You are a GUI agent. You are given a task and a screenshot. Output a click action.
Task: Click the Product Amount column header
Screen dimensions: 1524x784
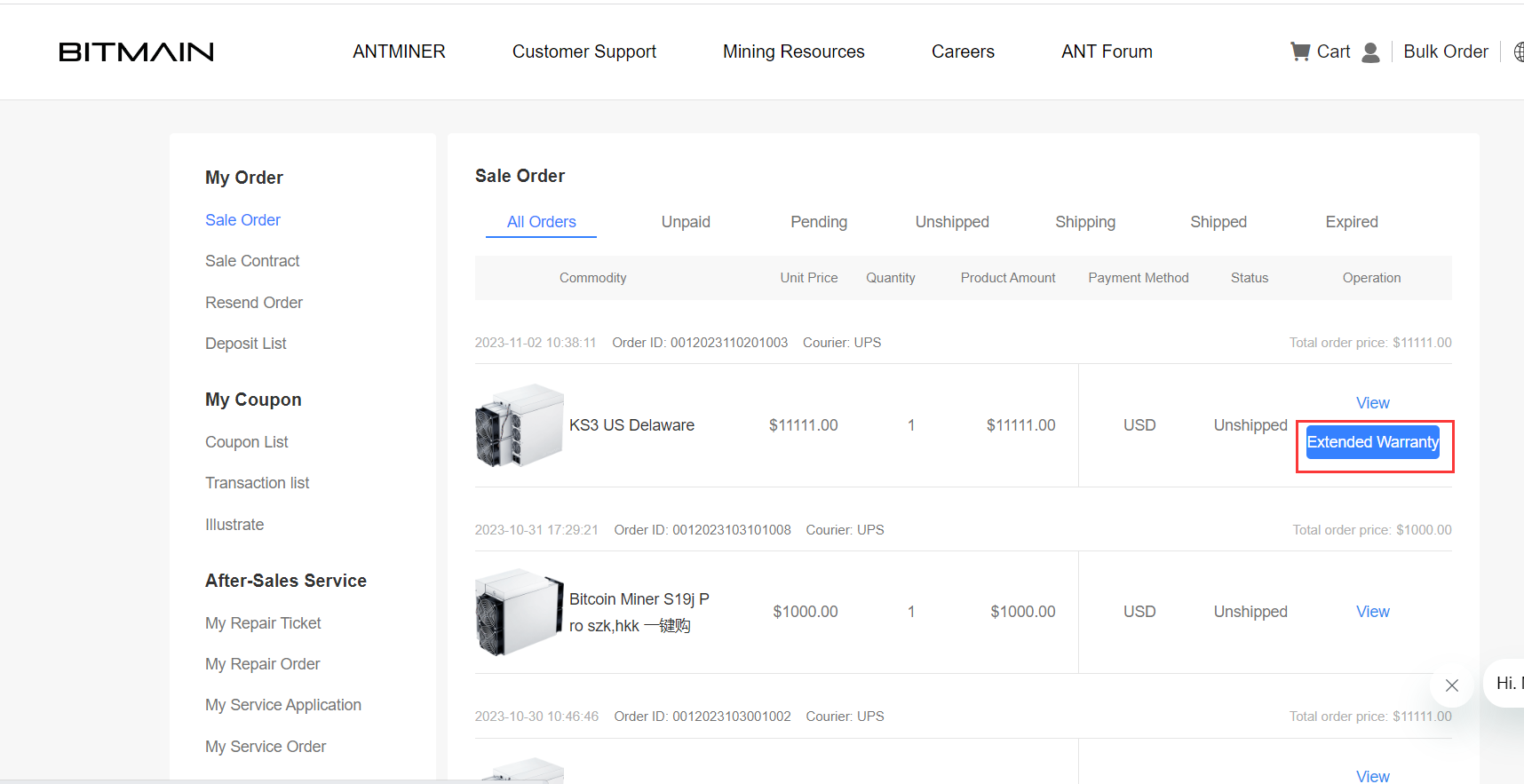click(x=1008, y=278)
